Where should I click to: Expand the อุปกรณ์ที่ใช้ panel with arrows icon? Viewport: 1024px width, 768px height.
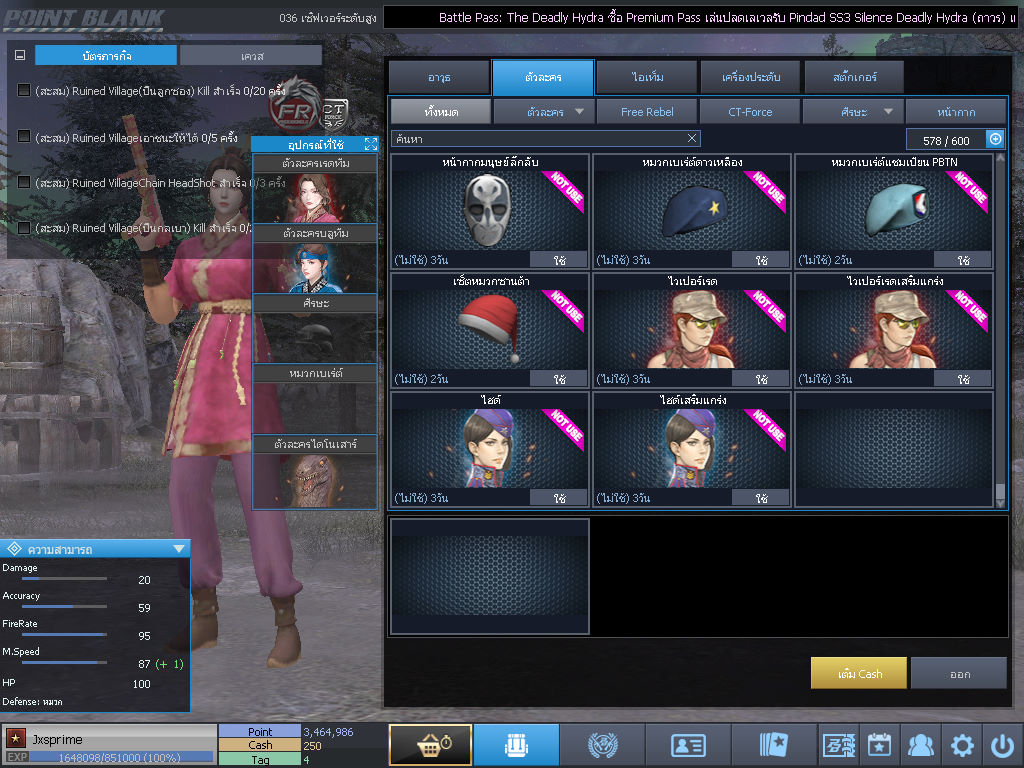[x=371, y=144]
